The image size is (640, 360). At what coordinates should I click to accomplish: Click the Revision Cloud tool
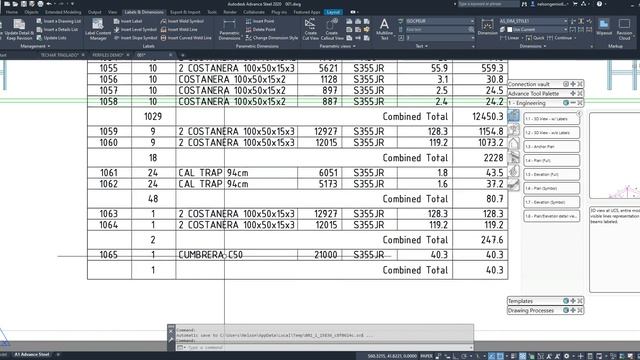pyautogui.click(x=624, y=29)
